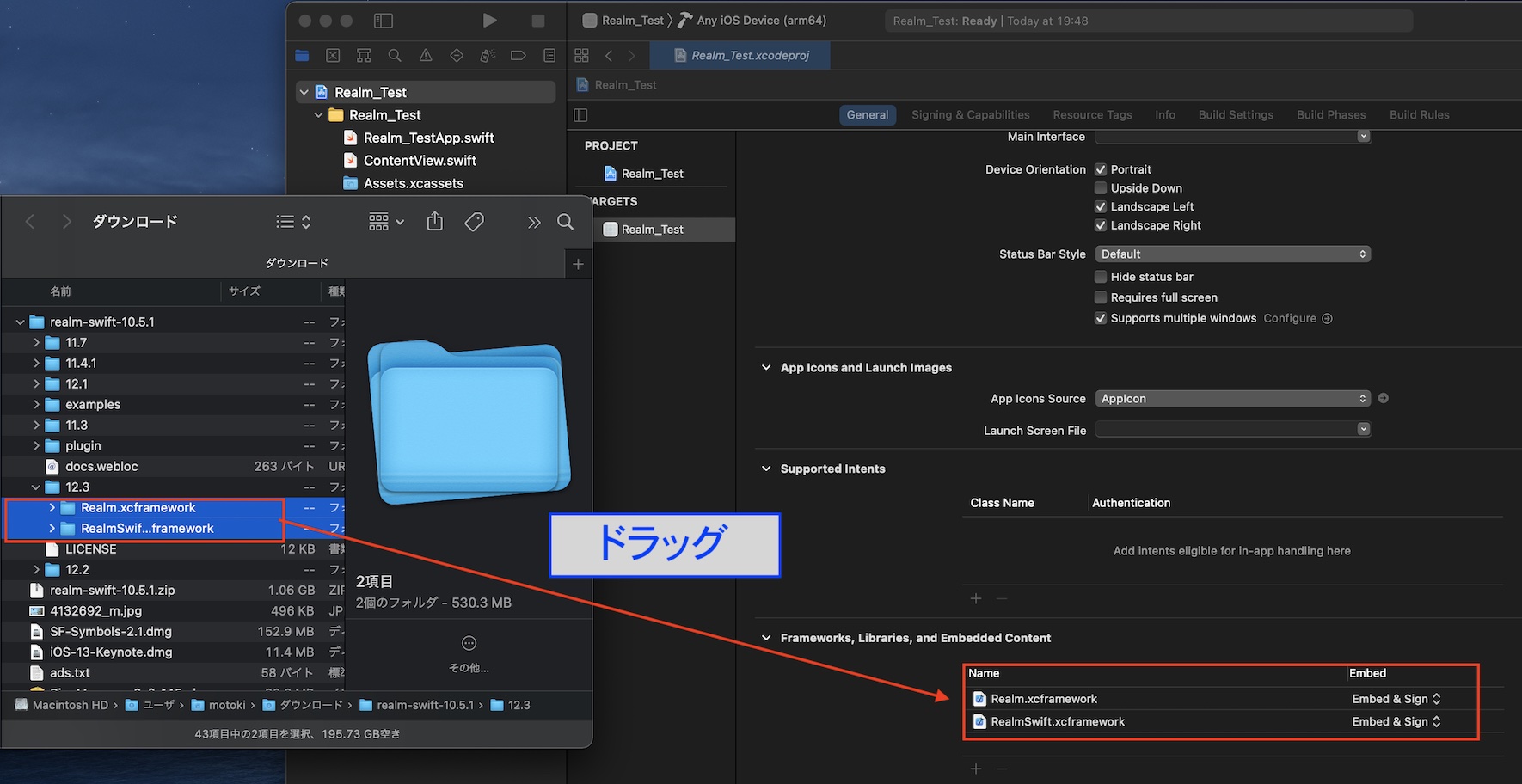The height and width of the screenshot is (784, 1522).
Task: Open the Debug navigator icon
Action: (x=488, y=55)
